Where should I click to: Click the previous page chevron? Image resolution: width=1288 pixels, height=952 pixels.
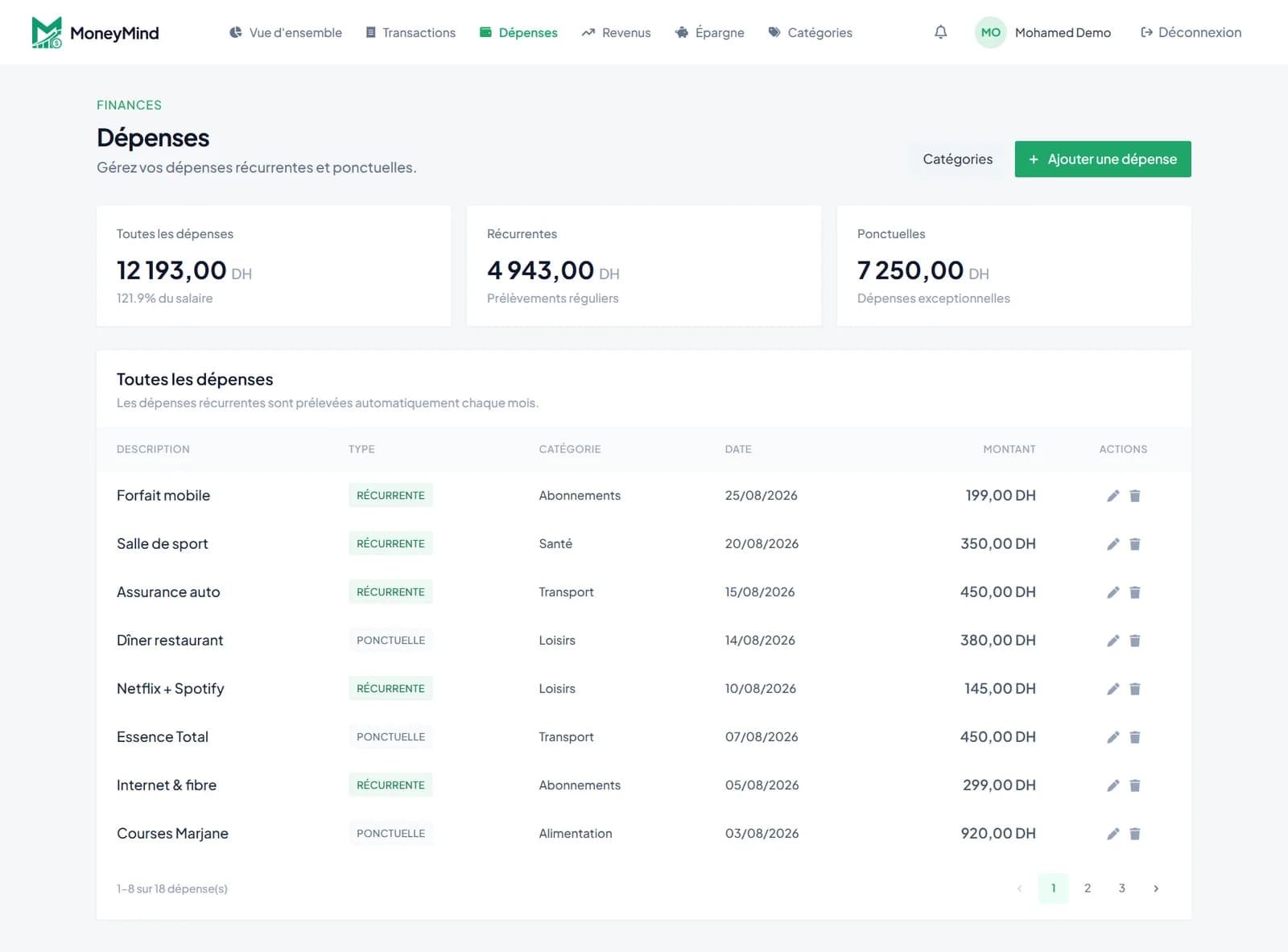click(1019, 888)
